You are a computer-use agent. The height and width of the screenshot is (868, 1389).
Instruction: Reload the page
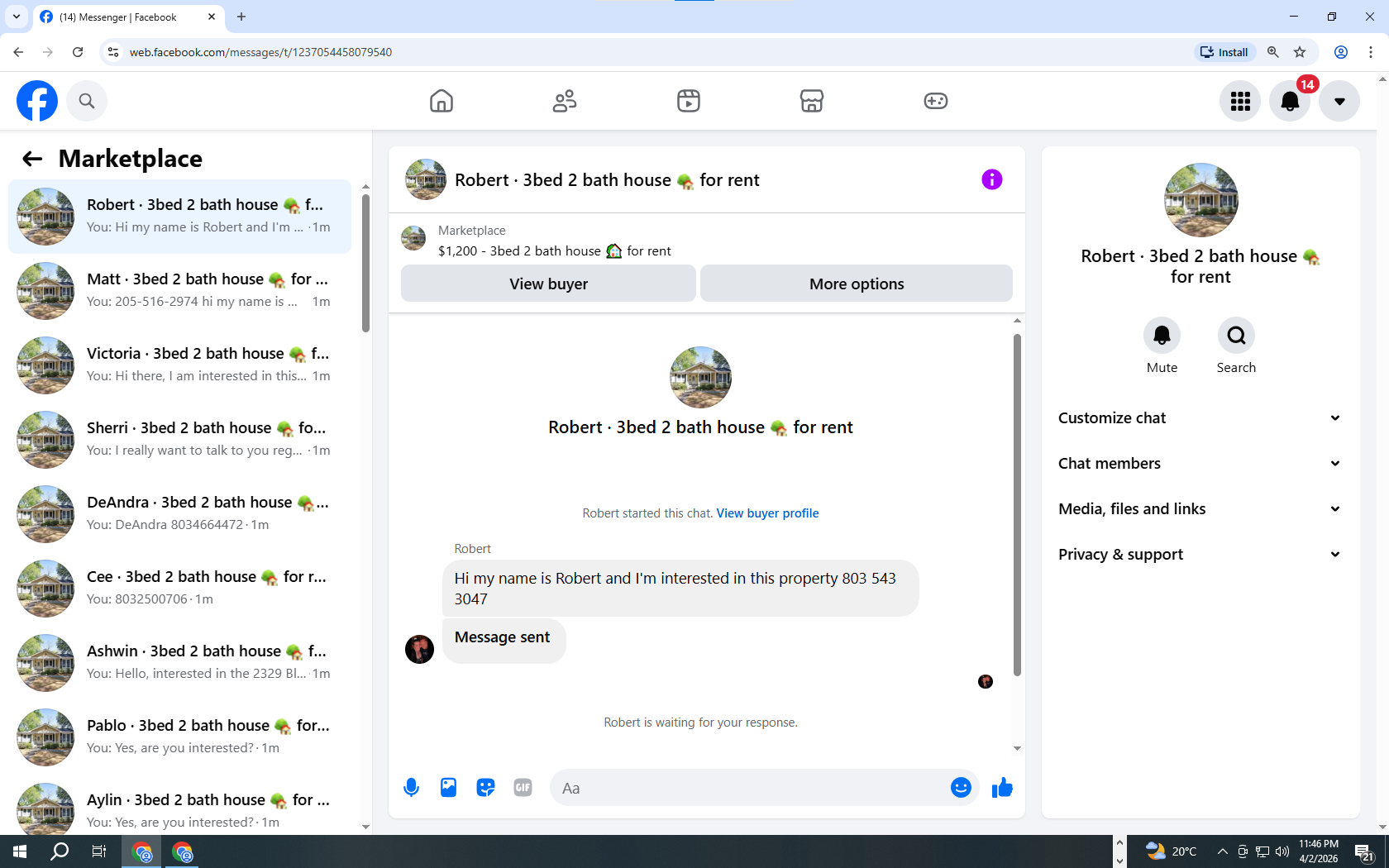coord(78,52)
